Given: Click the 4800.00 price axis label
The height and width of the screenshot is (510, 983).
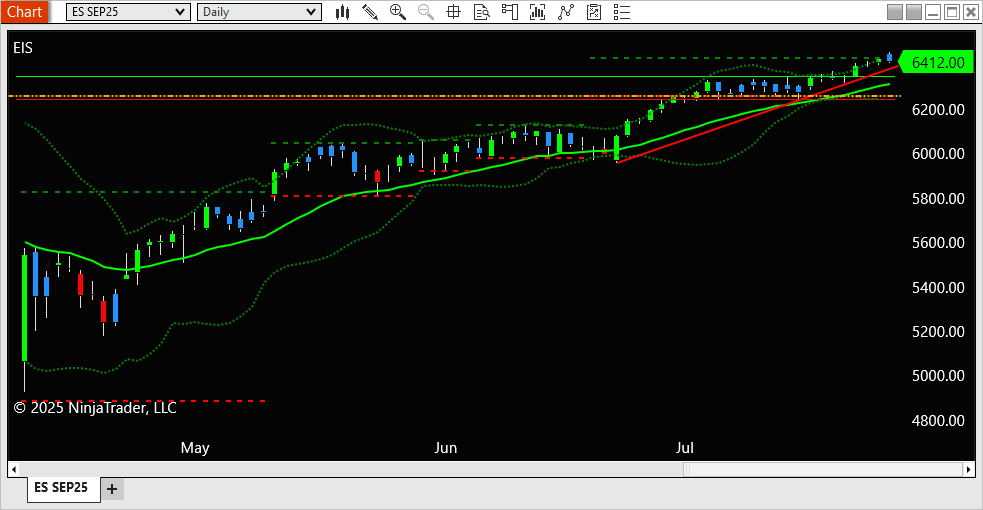Looking at the screenshot, I should (938, 420).
